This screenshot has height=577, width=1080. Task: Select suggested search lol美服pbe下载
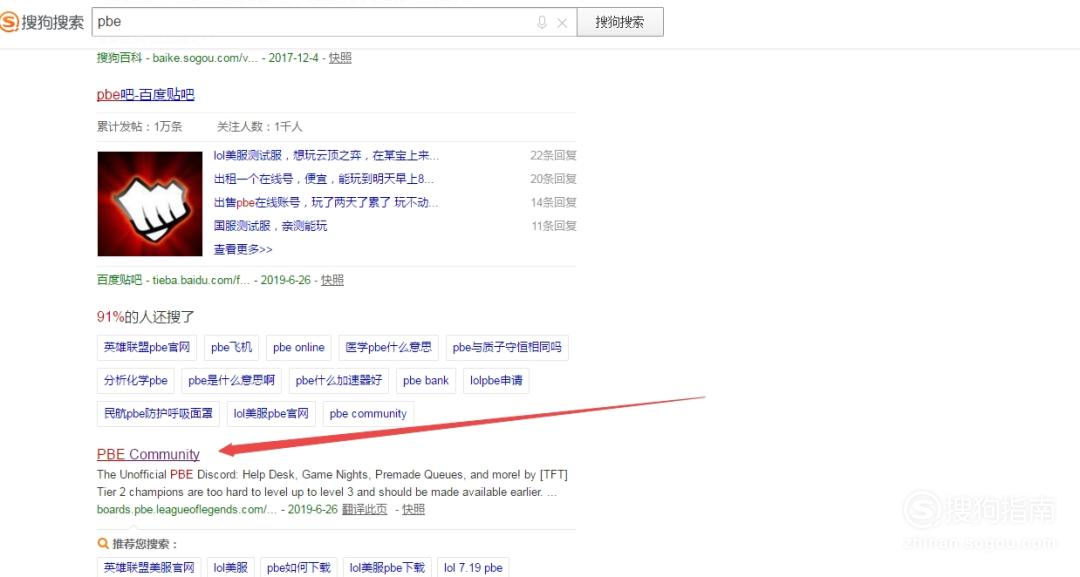coord(387,567)
